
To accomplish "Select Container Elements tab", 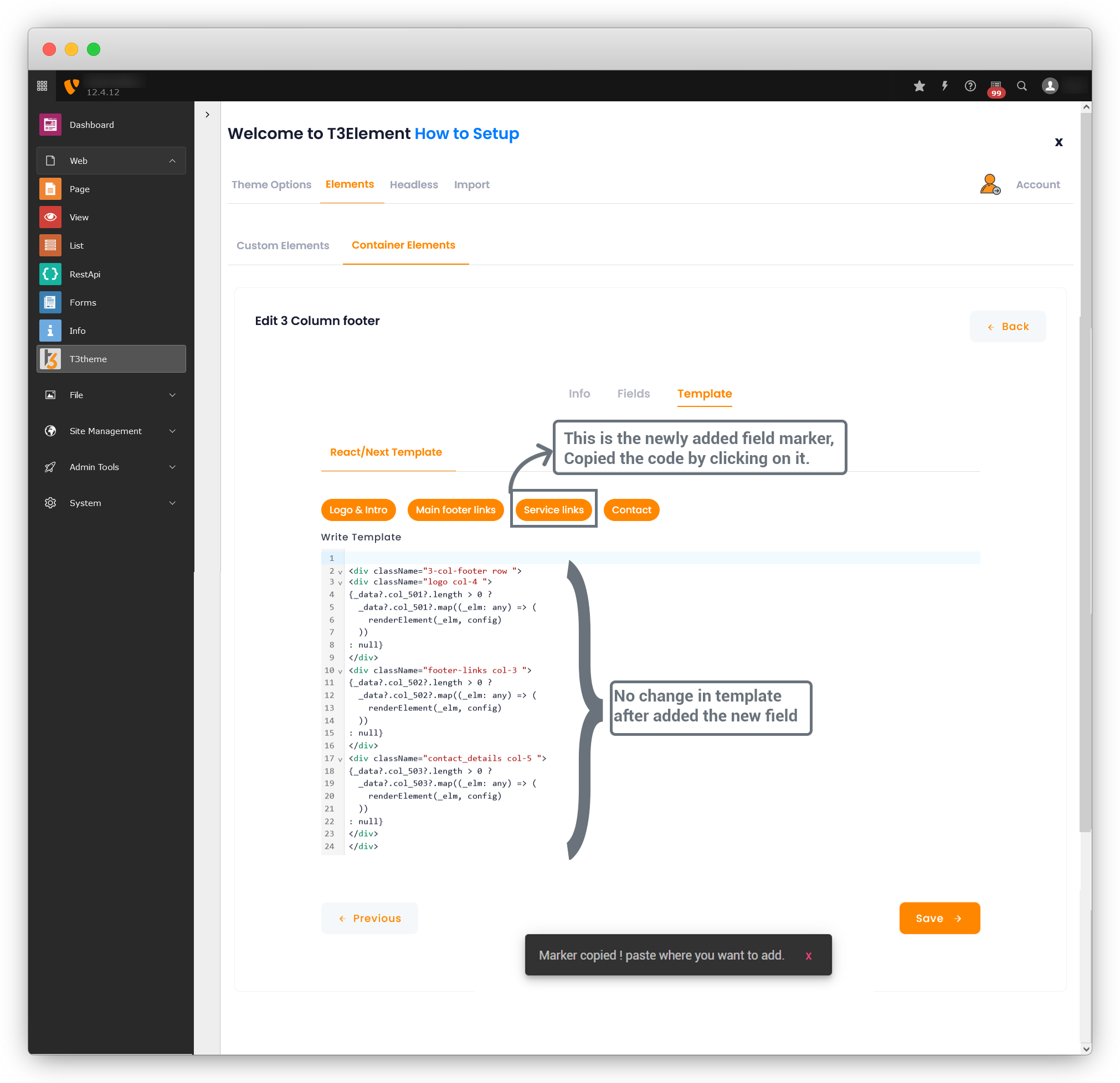I will pyautogui.click(x=403, y=245).
